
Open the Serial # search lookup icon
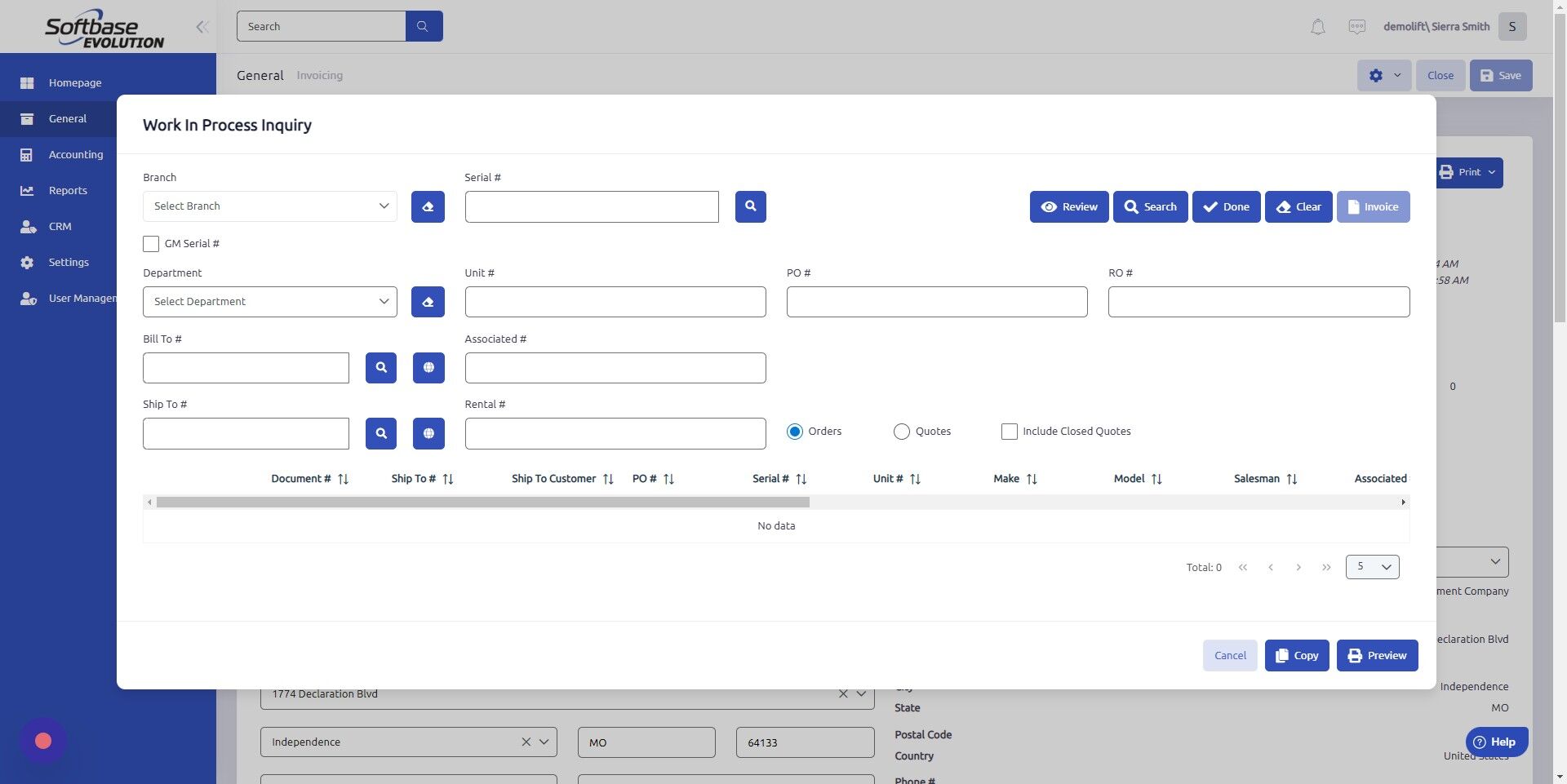tap(750, 206)
